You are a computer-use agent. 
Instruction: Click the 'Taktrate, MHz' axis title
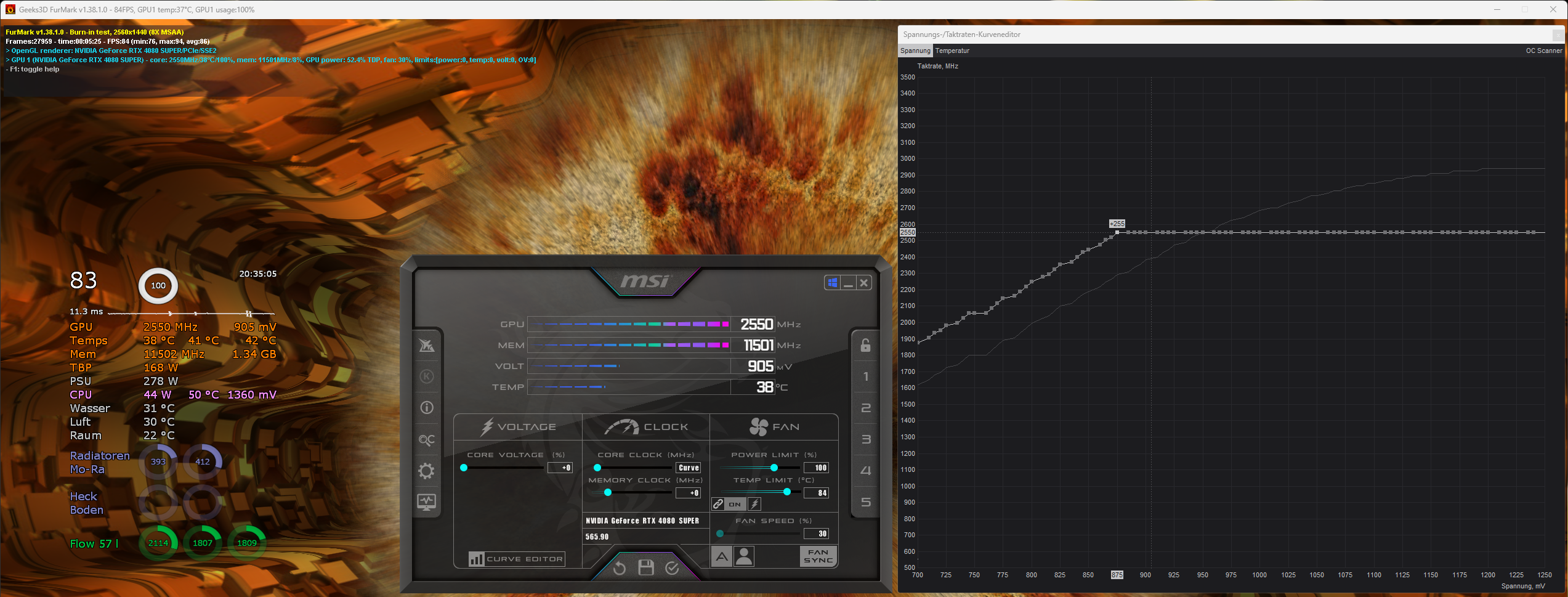point(937,66)
